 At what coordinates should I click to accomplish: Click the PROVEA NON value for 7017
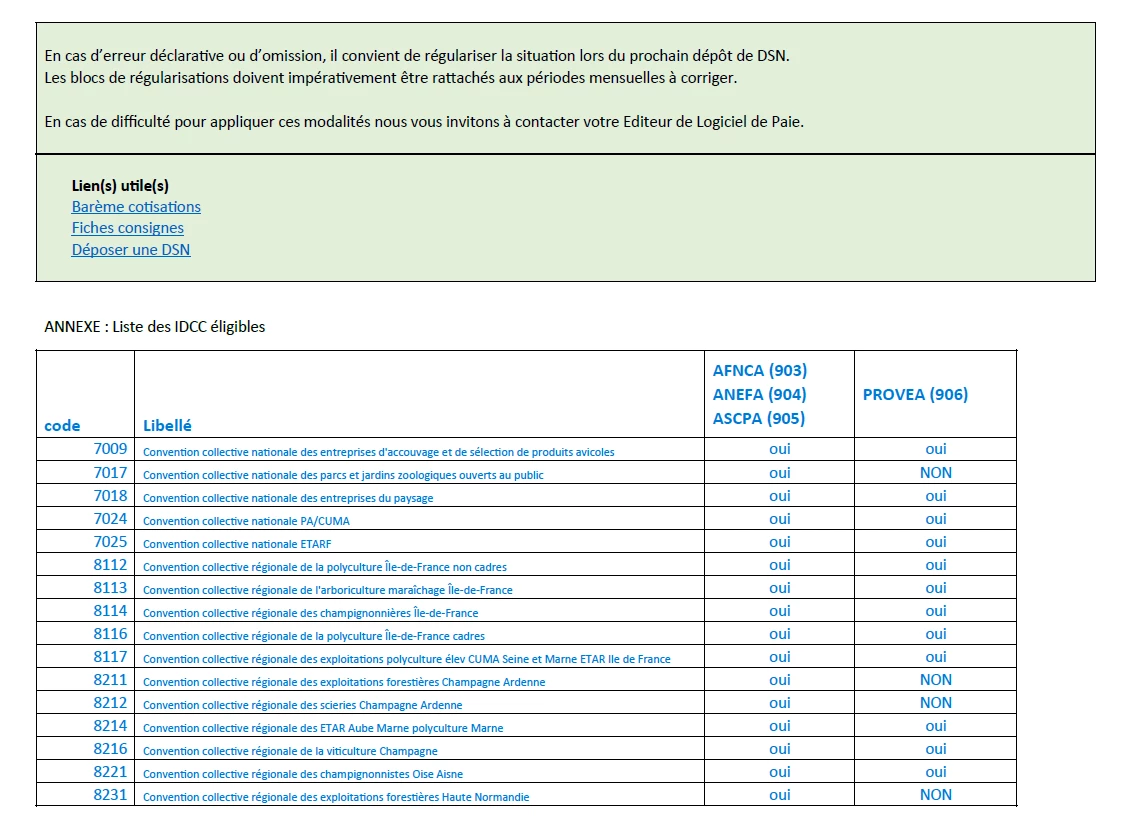(935, 473)
